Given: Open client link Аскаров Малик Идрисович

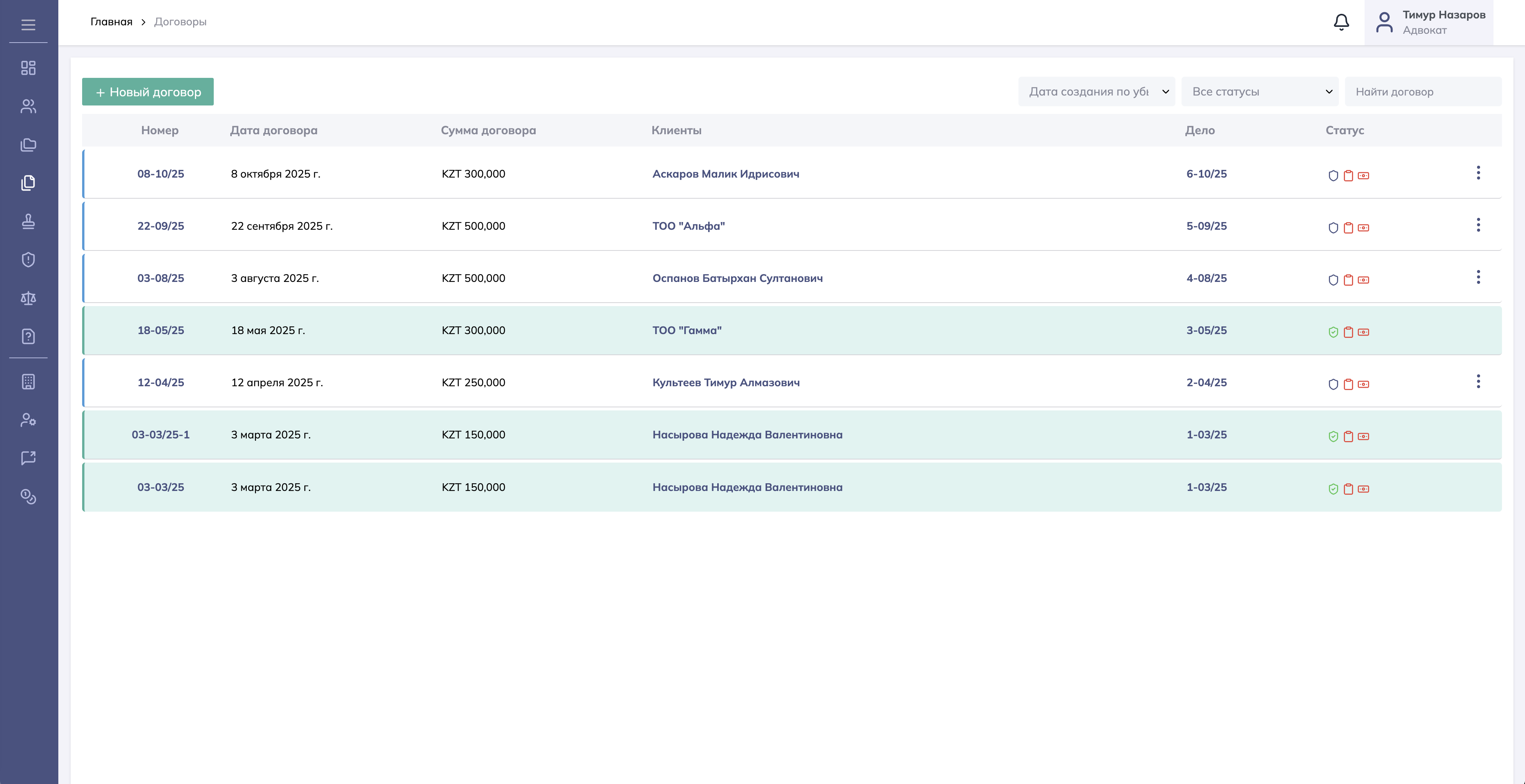Looking at the screenshot, I should pos(725,174).
